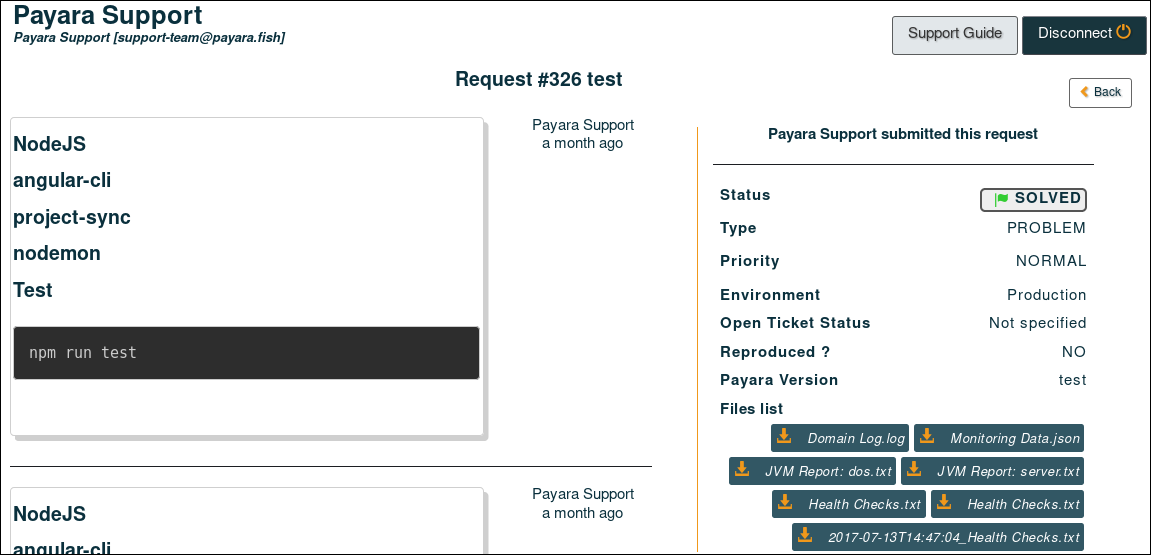The width and height of the screenshot is (1151, 555).
Task: Open the Support Guide
Action: click(x=954, y=35)
